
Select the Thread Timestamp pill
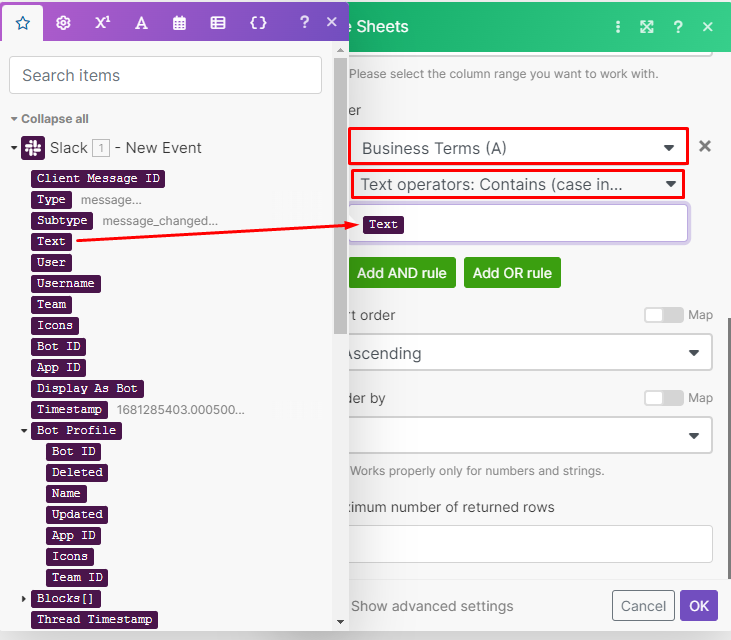[94, 619]
